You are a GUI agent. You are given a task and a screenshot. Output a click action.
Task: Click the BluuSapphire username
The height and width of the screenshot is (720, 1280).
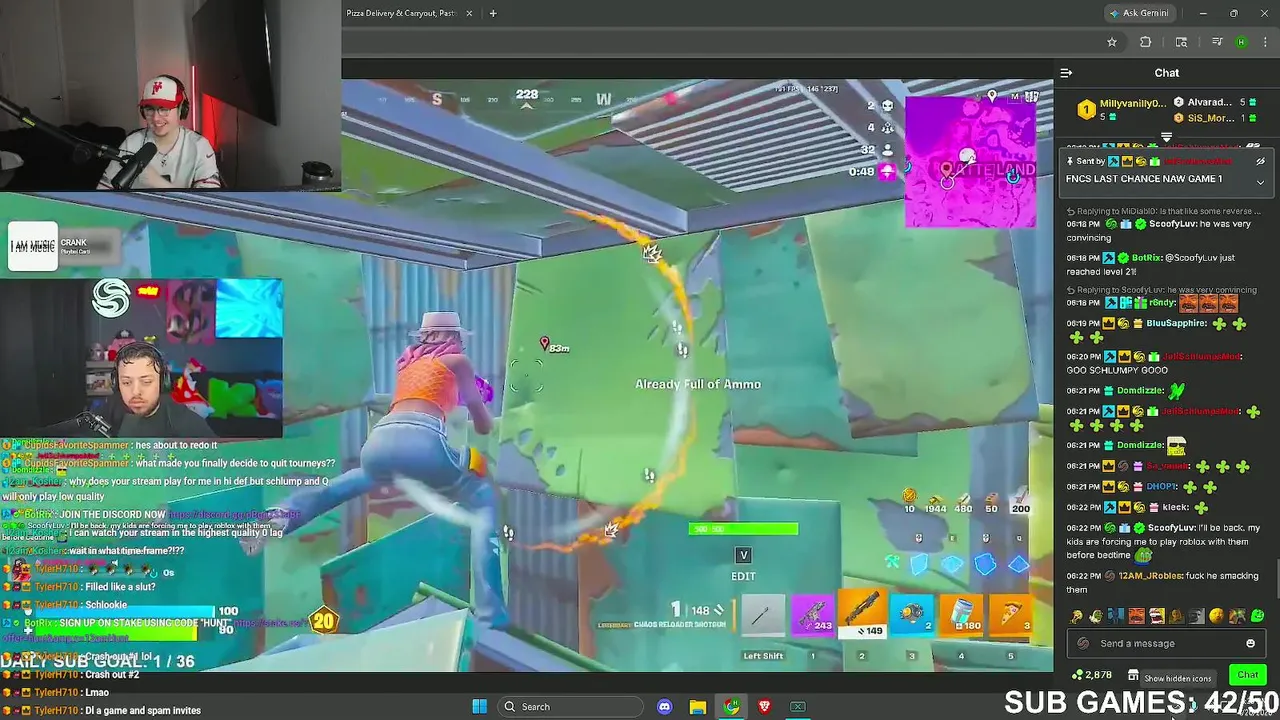pyautogui.click(x=1176, y=324)
